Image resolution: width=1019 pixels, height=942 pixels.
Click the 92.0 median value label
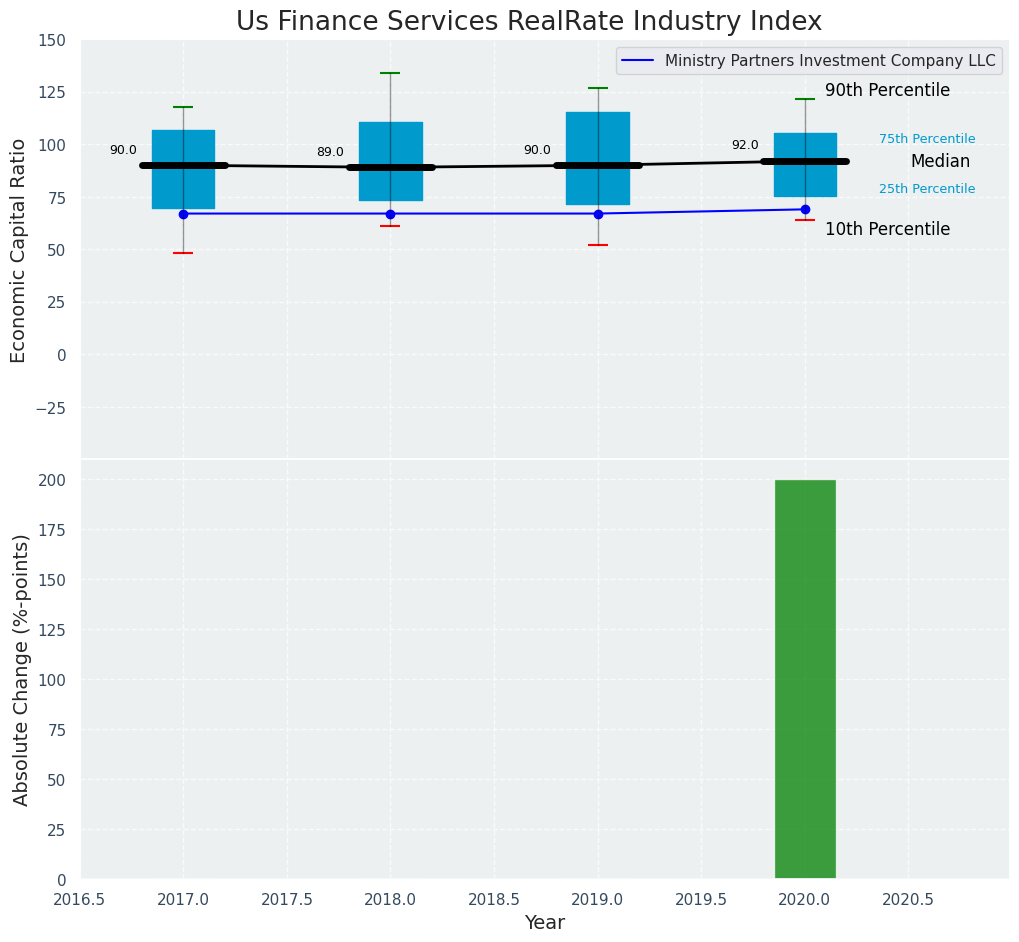(744, 146)
